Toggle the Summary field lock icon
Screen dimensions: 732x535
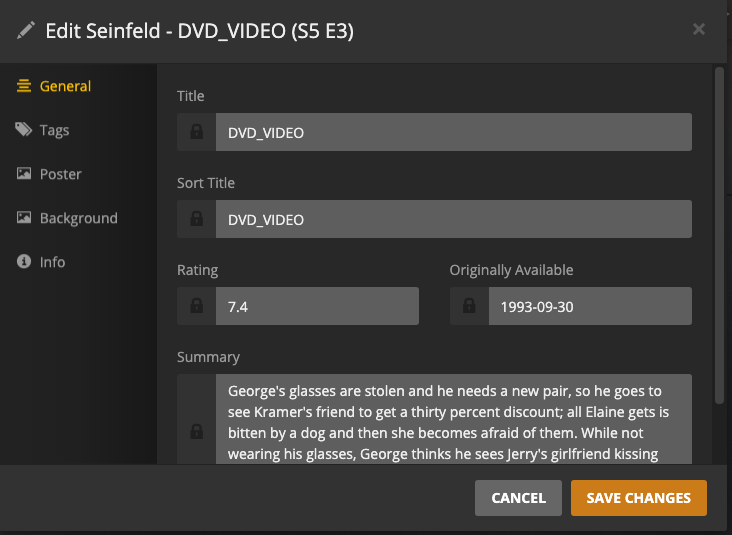197,431
